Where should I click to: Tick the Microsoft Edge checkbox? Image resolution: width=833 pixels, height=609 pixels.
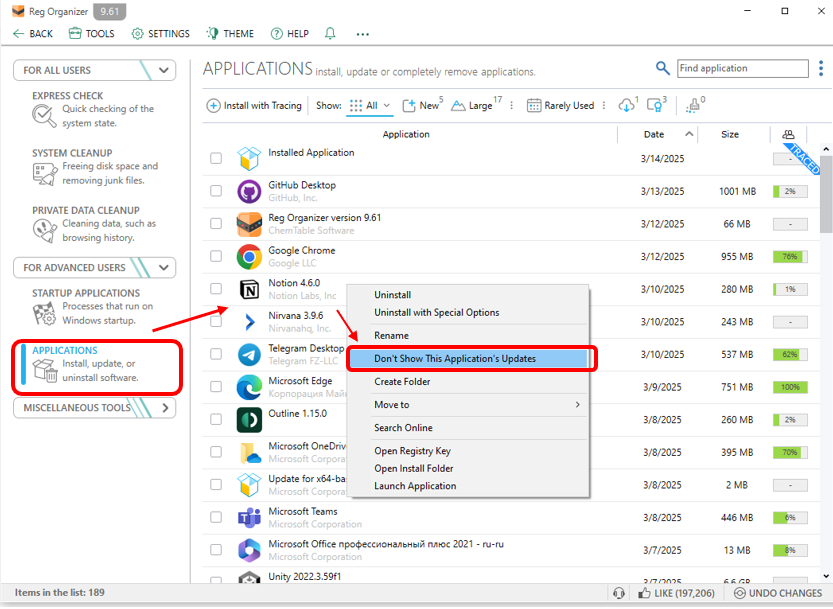tap(216, 386)
